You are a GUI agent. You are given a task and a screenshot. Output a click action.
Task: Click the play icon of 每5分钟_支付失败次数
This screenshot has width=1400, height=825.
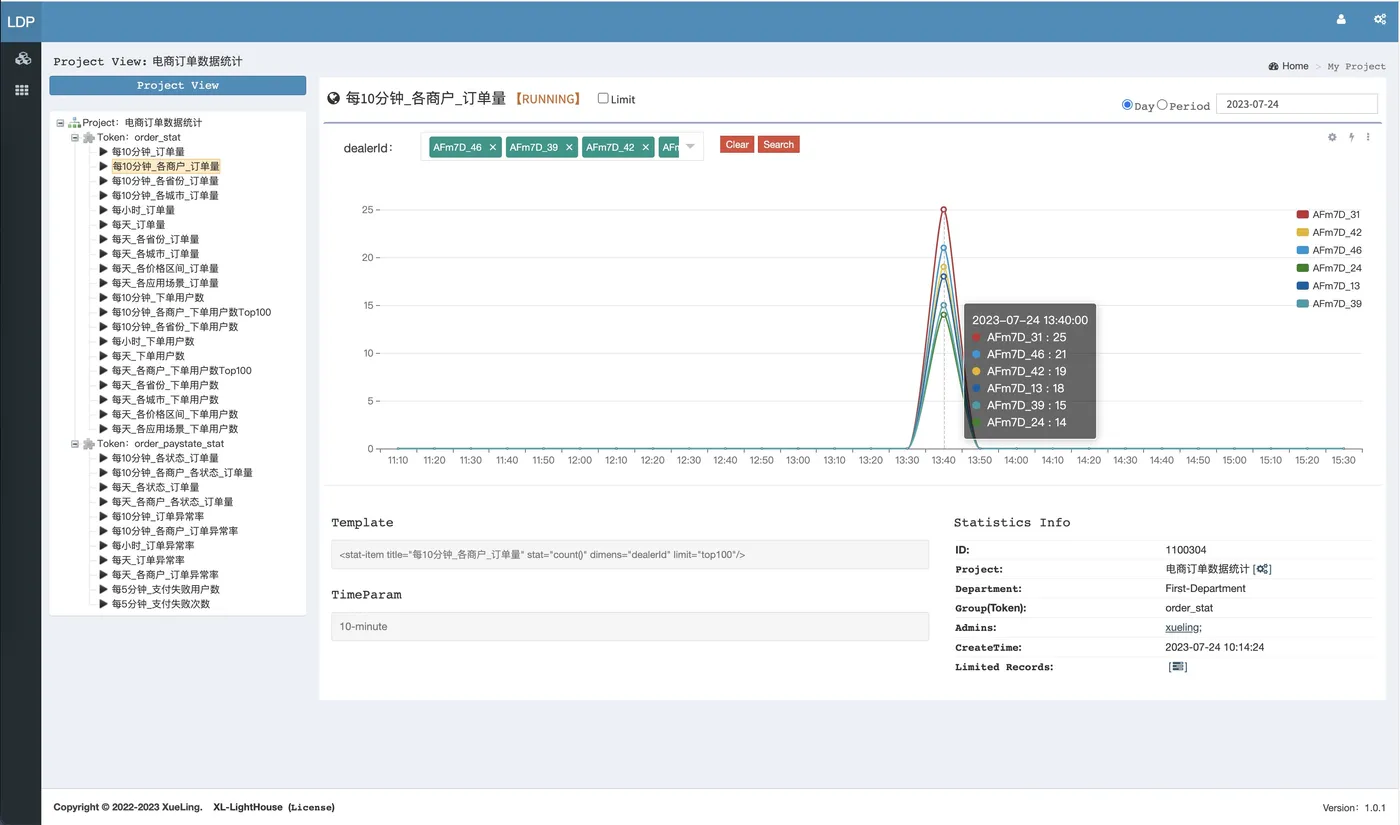coord(103,604)
